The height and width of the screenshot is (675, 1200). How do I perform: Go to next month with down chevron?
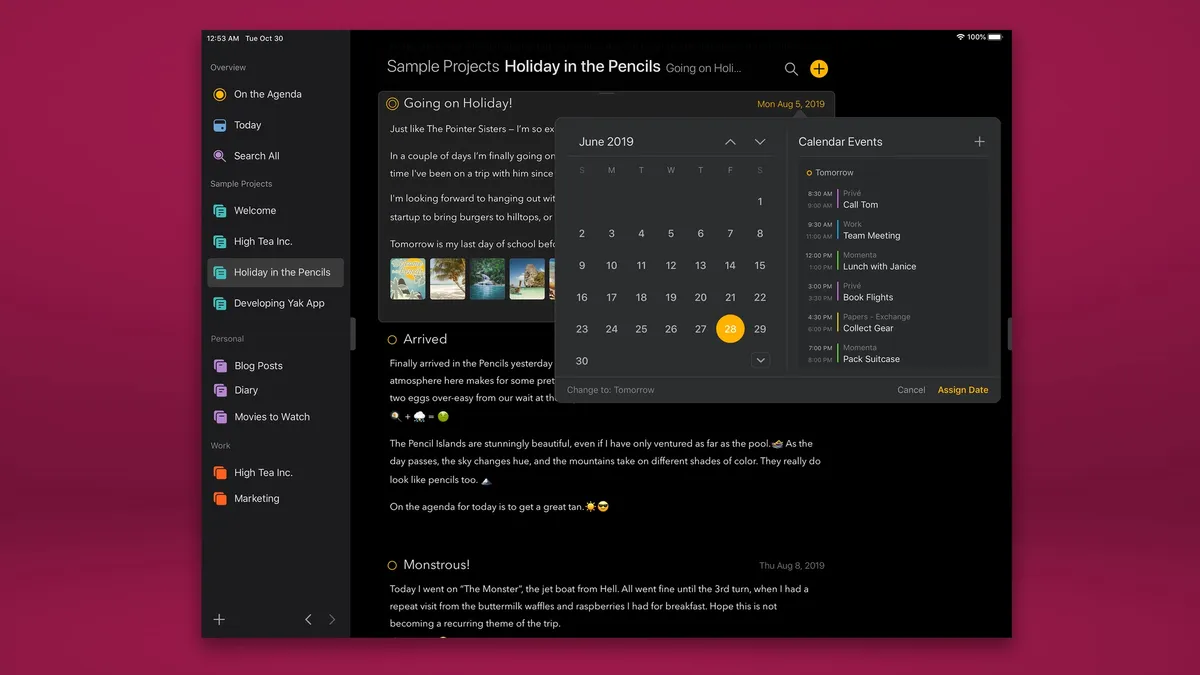tap(760, 142)
